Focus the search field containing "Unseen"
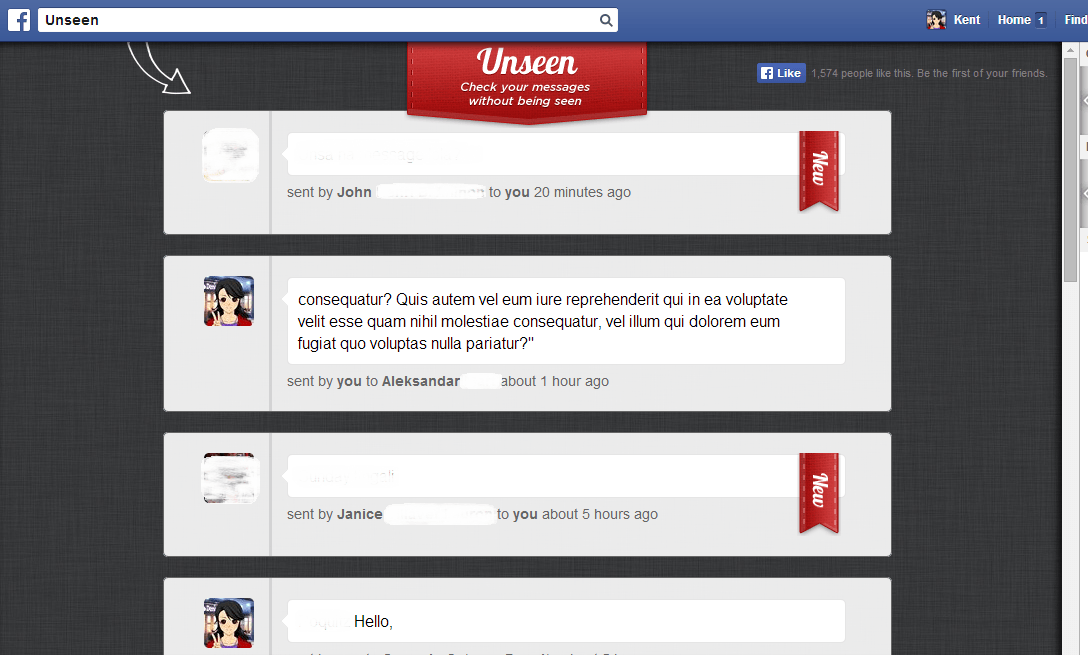The width and height of the screenshot is (1088, 655). (x=328, y=20)
